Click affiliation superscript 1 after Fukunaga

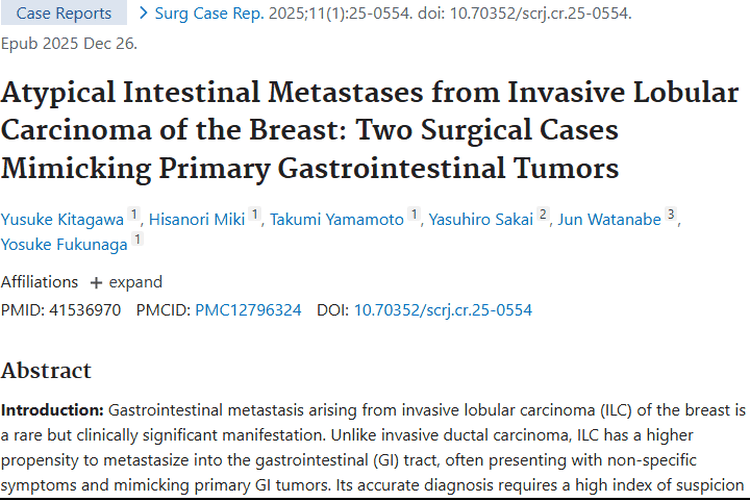pos(137,239)
